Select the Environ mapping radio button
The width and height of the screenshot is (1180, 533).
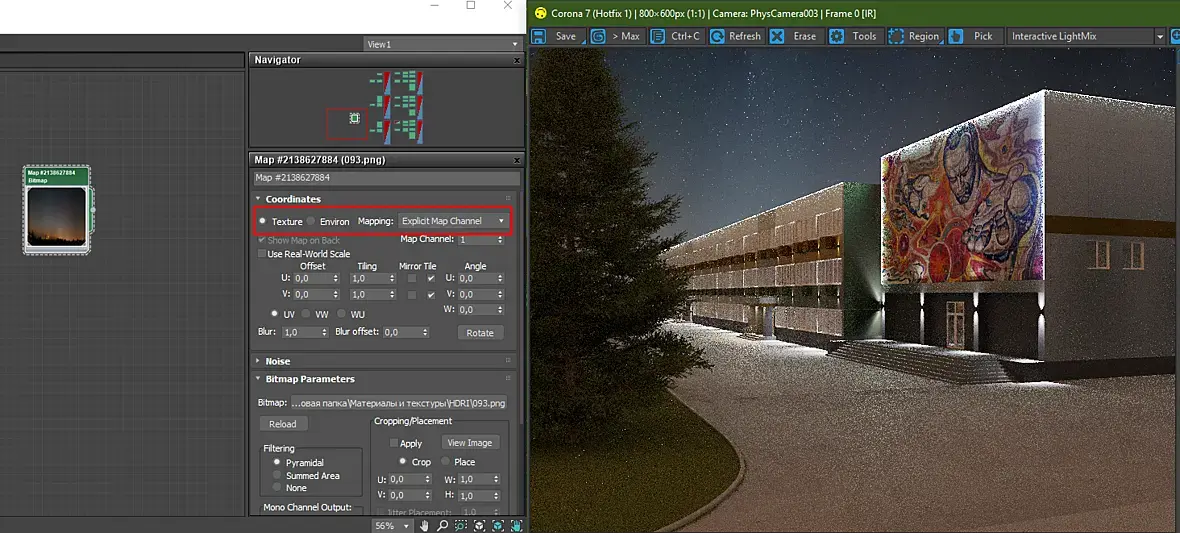click(x=311, y=221)
